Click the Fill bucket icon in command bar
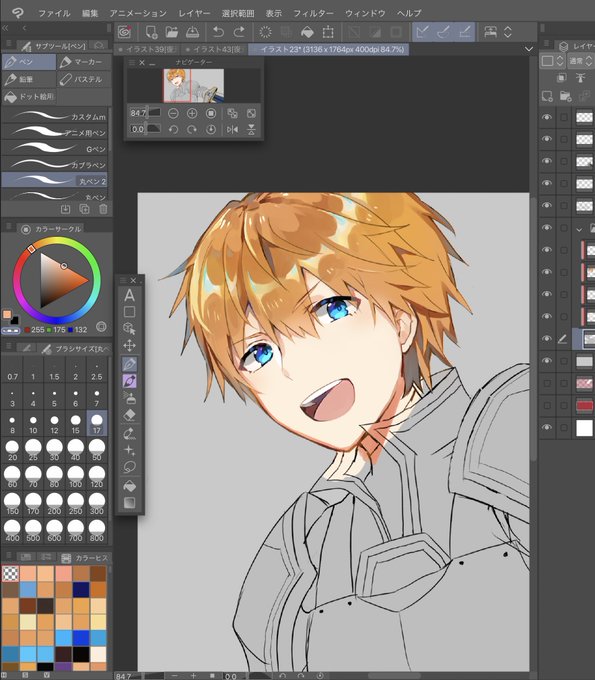595x680 pixels. (307, 32)
